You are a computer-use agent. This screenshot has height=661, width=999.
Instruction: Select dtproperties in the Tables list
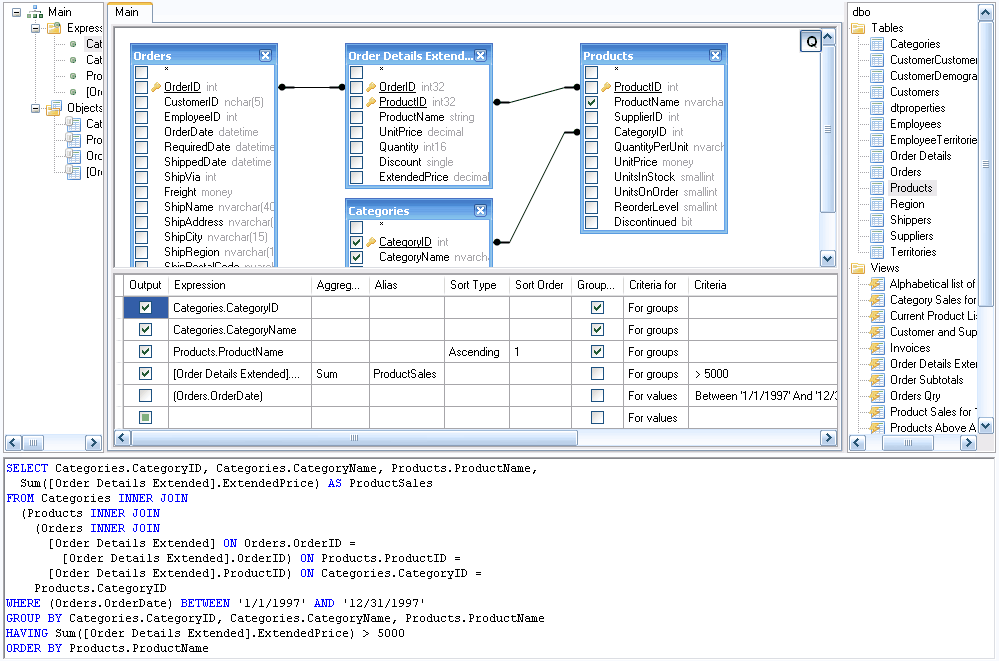(x=917, y=108)
